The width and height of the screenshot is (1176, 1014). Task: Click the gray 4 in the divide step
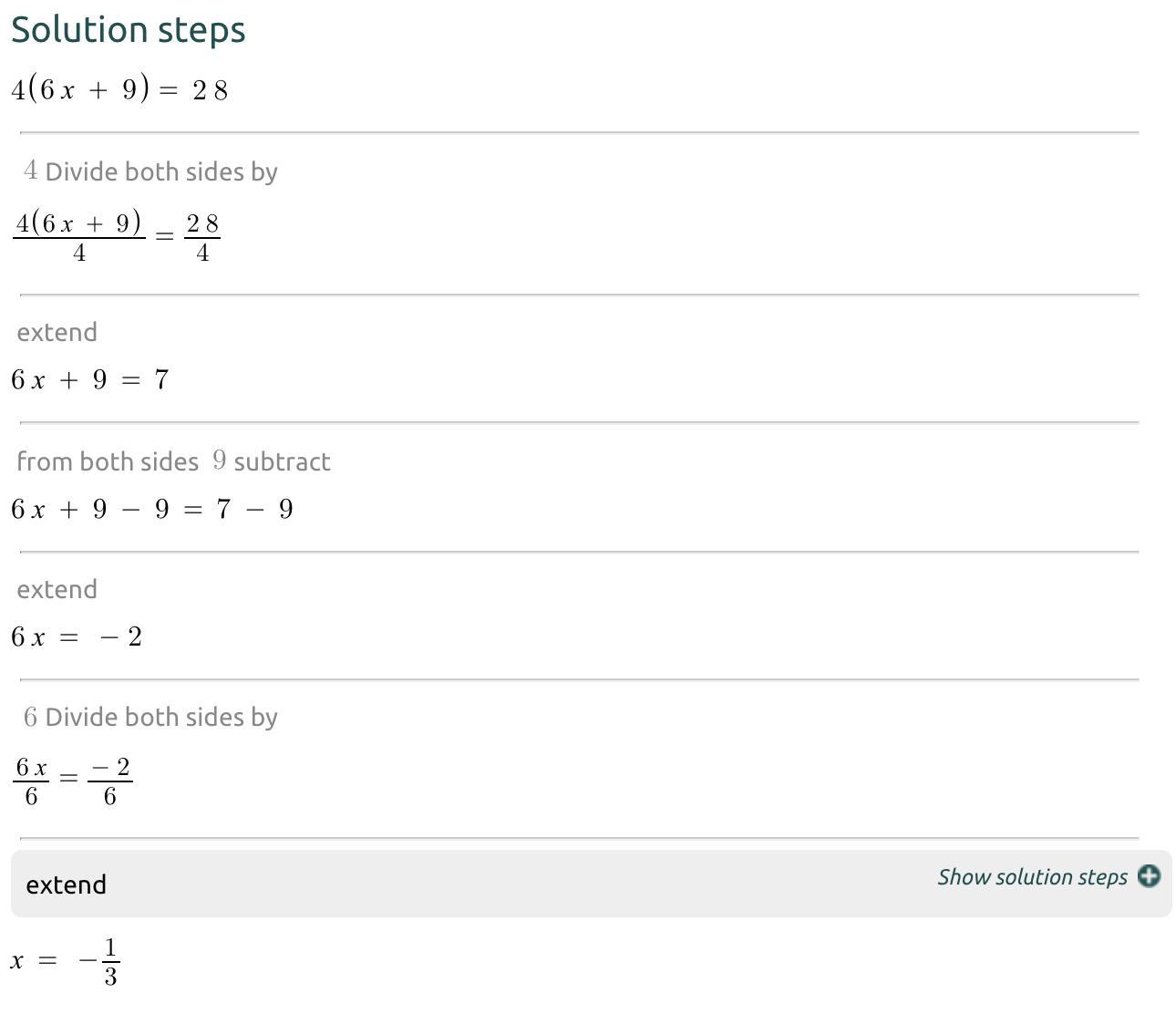point(31,171)
